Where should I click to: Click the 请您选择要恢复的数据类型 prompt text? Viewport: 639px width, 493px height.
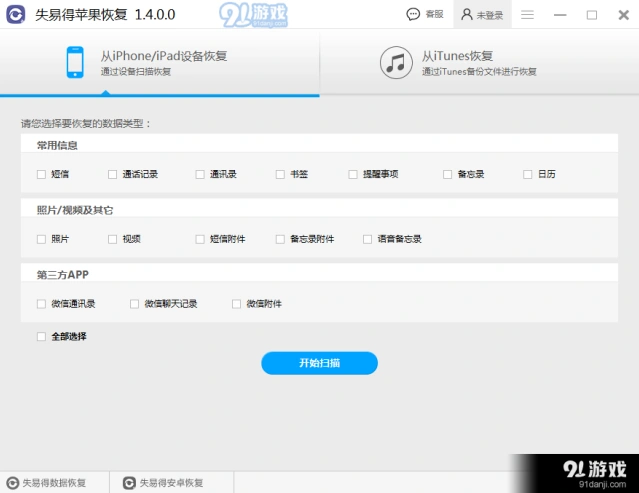click(x=86, y=123)
